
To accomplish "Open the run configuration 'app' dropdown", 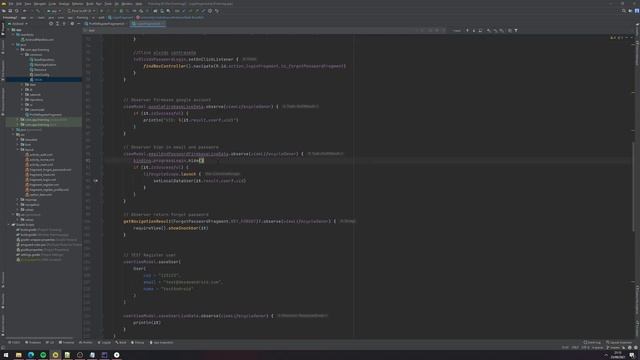I will (54, 11).
